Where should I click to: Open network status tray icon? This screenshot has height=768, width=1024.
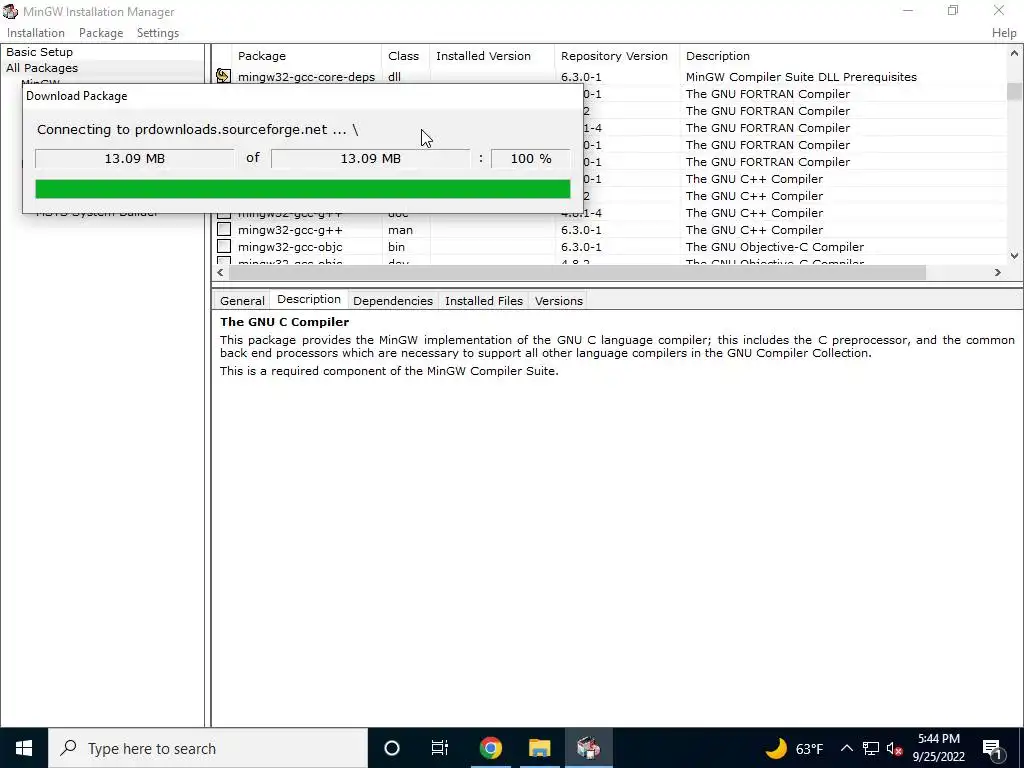pos(871,748)
